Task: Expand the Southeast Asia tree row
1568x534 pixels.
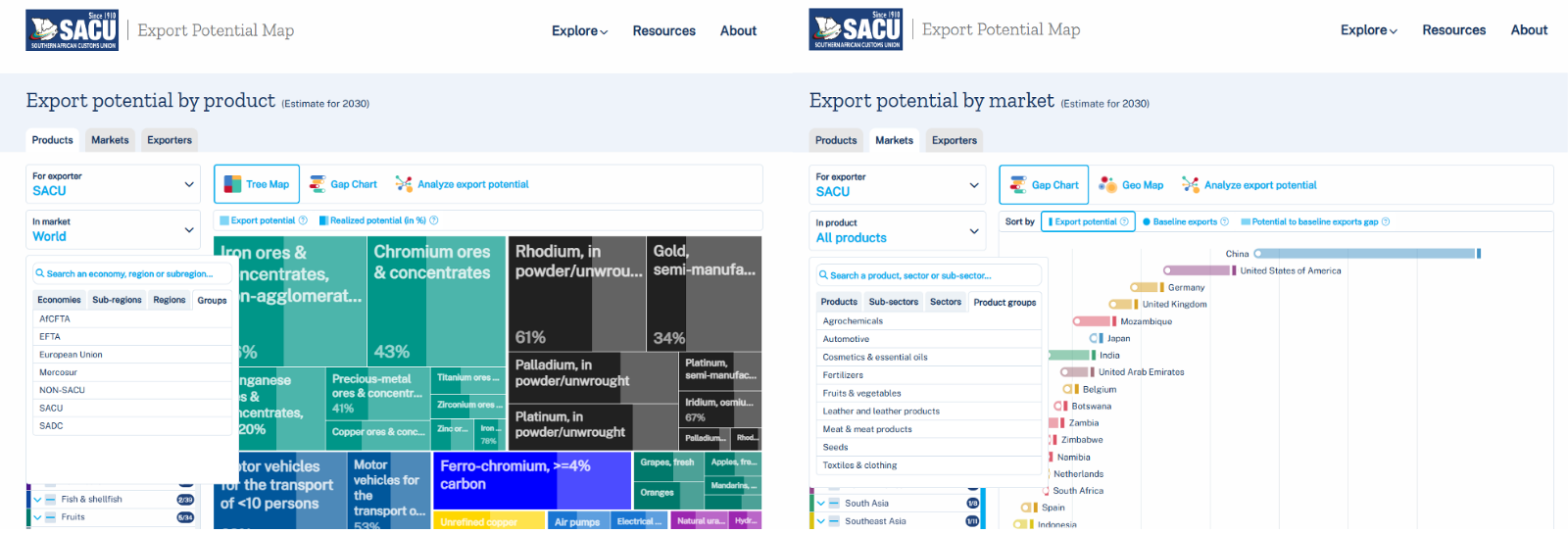Action: coord(820,521)
